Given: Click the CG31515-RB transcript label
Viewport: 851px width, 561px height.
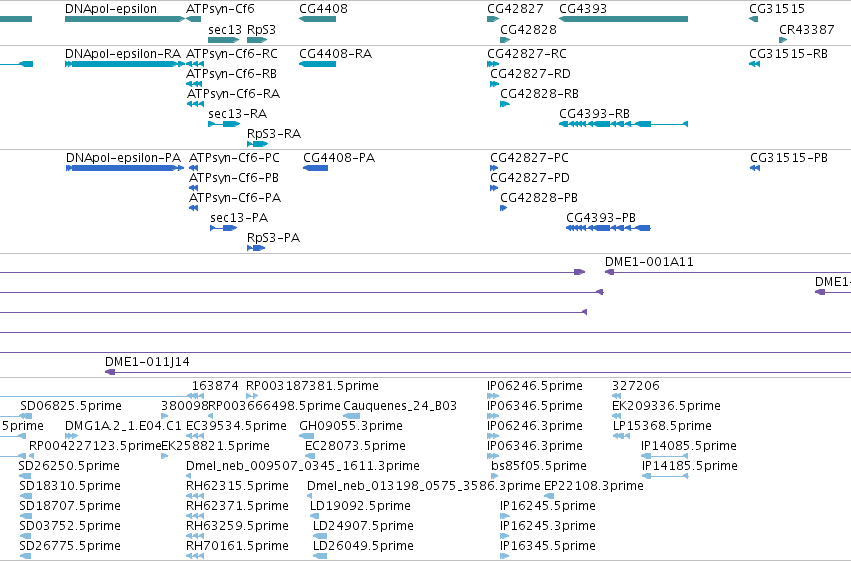Looking at the screenshot, I should 789,54.
